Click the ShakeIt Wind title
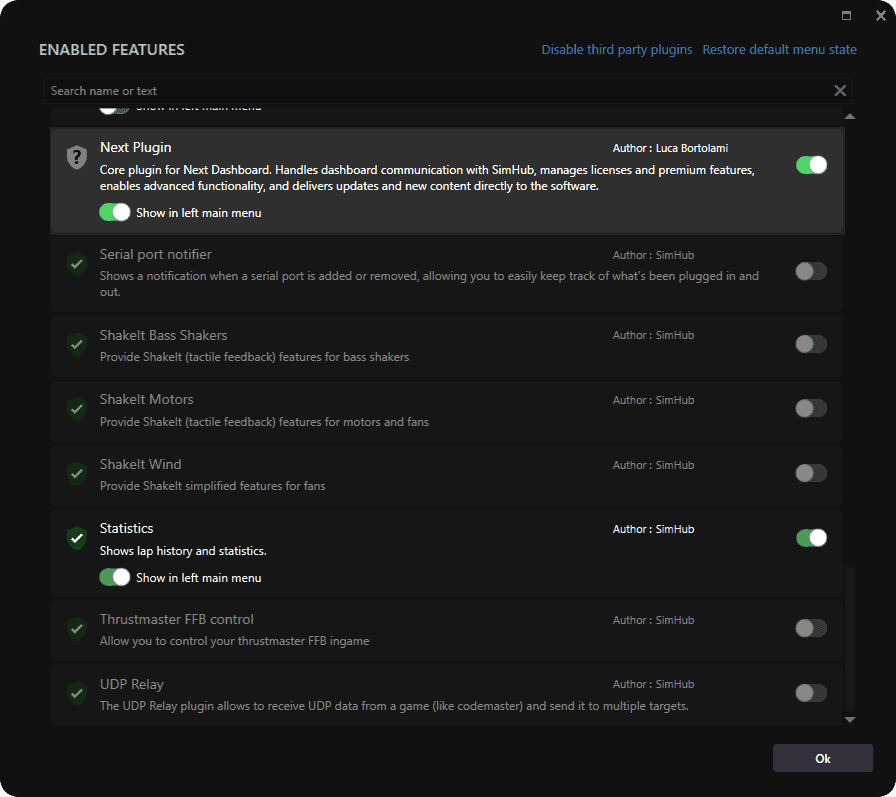This screenshot has height=797, width=896. (x=141, y=464)
